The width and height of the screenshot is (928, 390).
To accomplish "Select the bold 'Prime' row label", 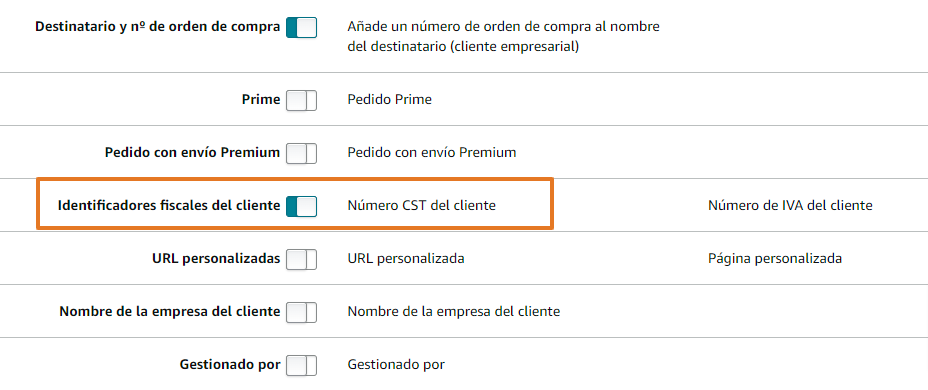I will pos(261,99).
